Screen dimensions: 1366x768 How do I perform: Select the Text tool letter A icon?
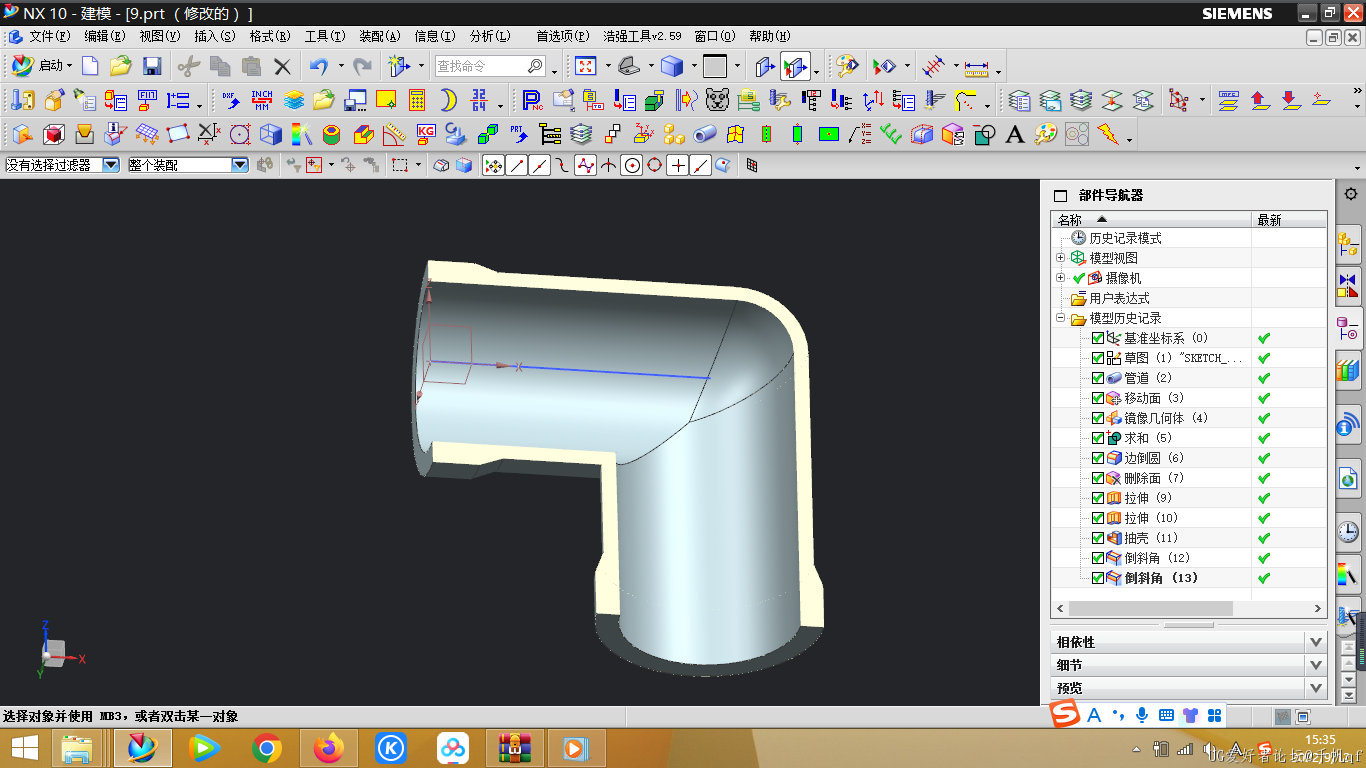tap(1015, 133)
